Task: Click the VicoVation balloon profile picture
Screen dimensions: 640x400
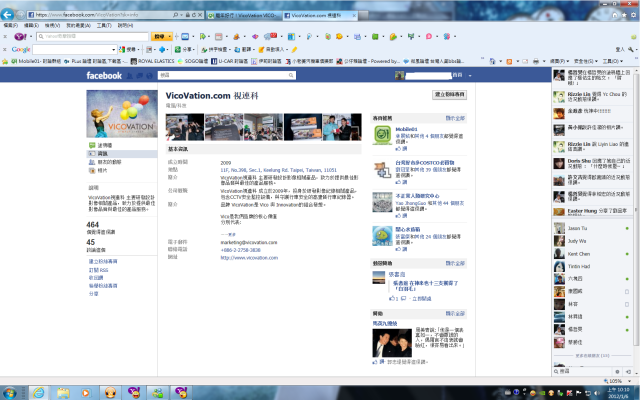Action: [122, 114]
